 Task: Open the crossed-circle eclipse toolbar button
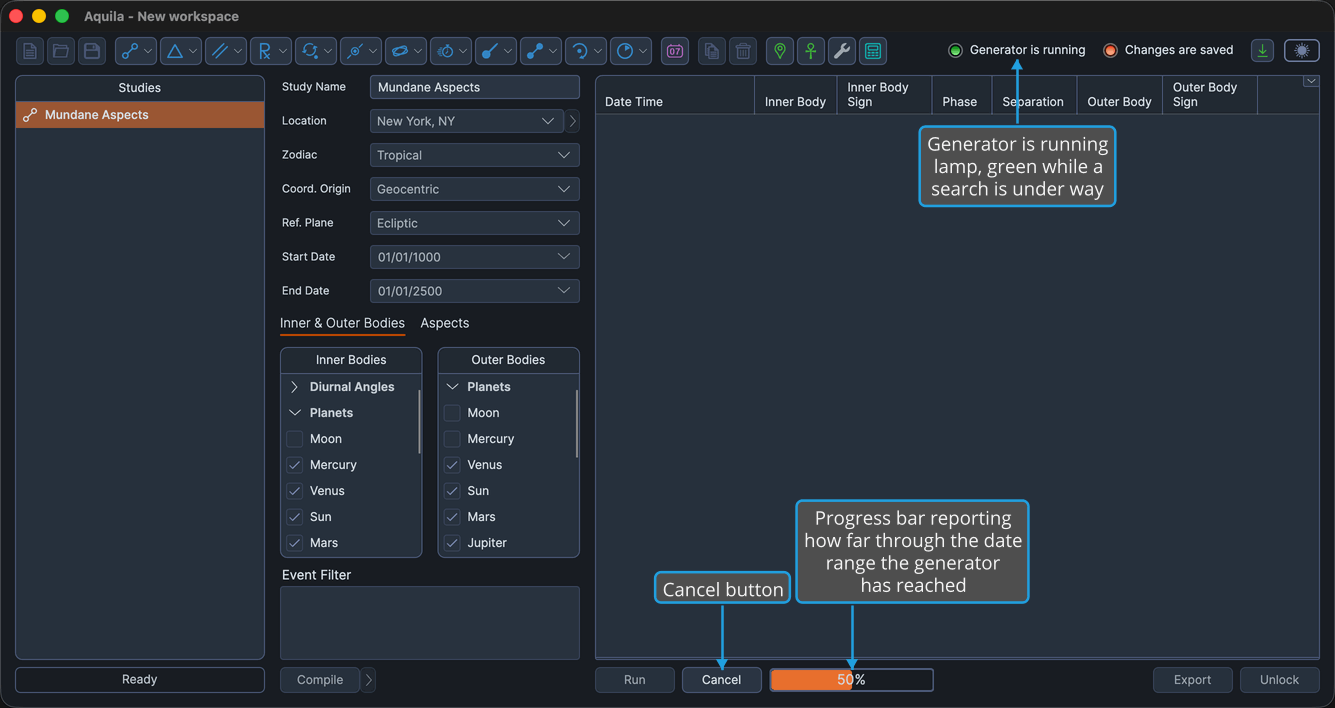[x=361, y=51]
